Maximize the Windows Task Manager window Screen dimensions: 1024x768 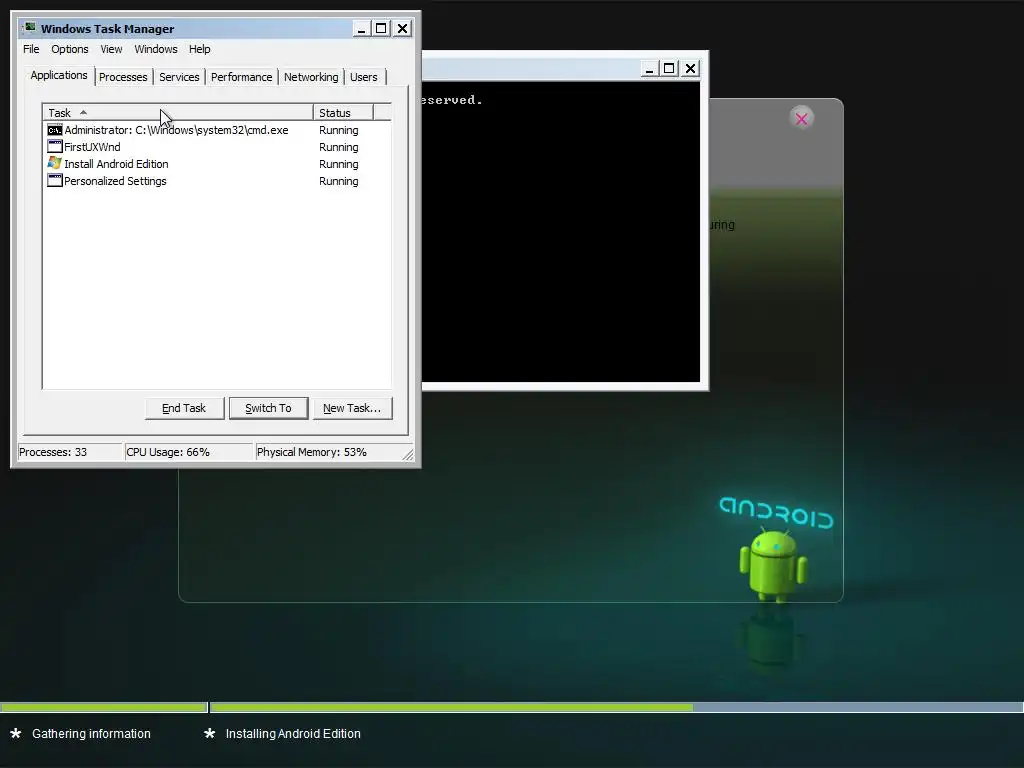point(381,29)
